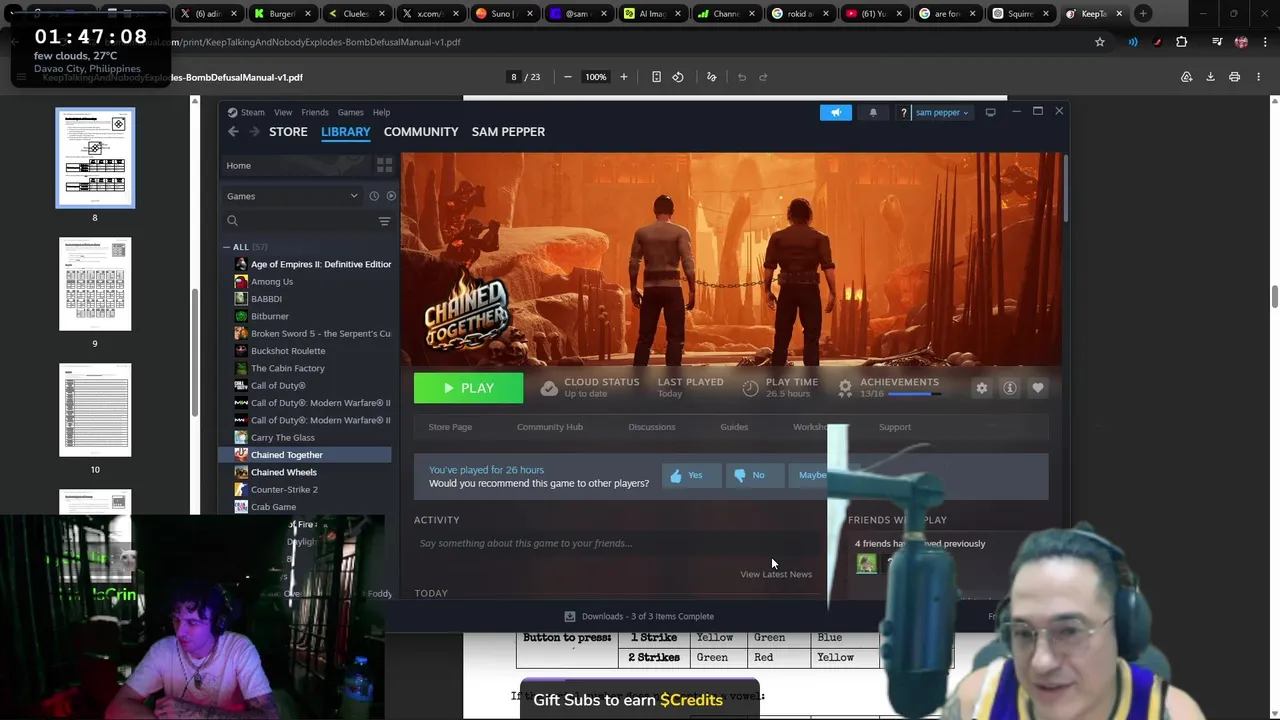Click the activity 'Say something' text field

pos(617,543)
